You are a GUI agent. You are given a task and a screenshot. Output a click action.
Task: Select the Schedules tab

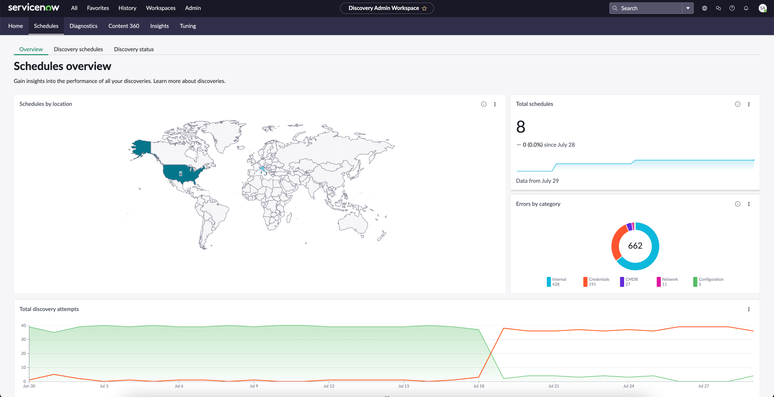pos(46,26)
